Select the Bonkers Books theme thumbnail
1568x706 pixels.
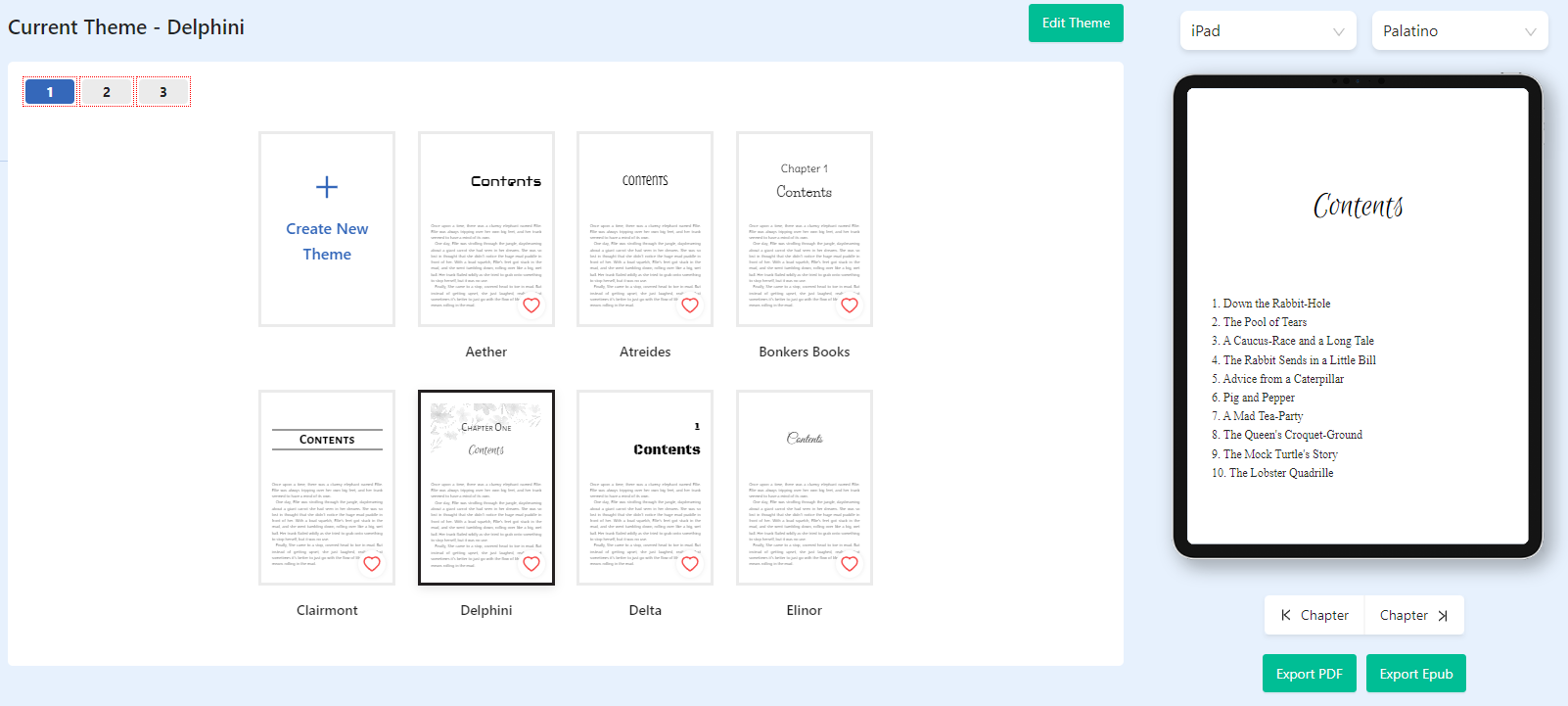point(805,229)
